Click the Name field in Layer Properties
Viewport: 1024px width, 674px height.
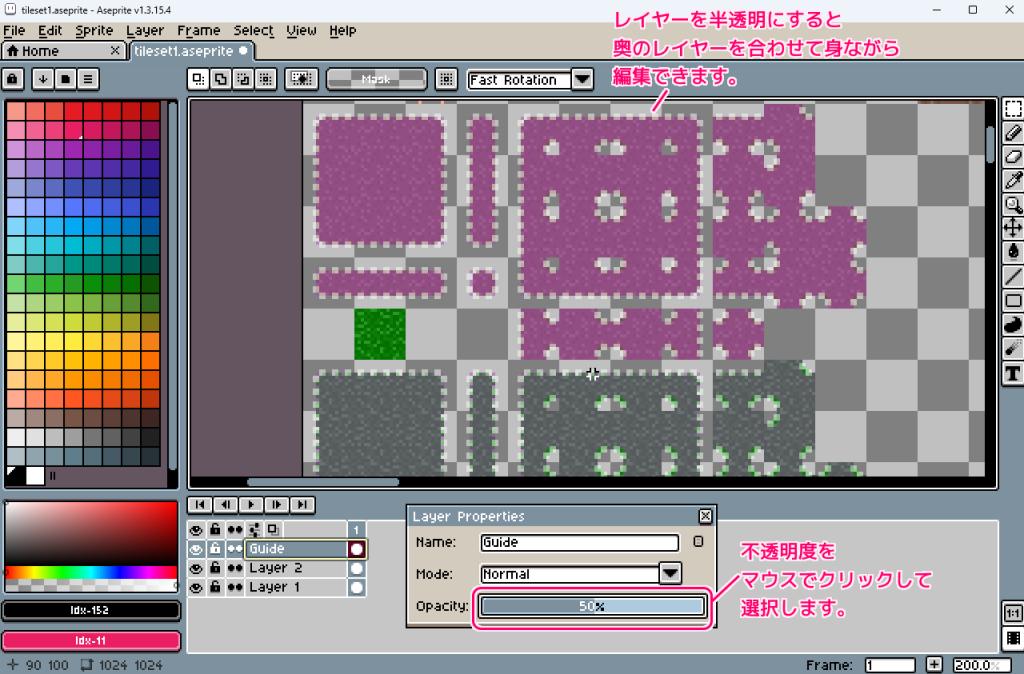(578, 544)
